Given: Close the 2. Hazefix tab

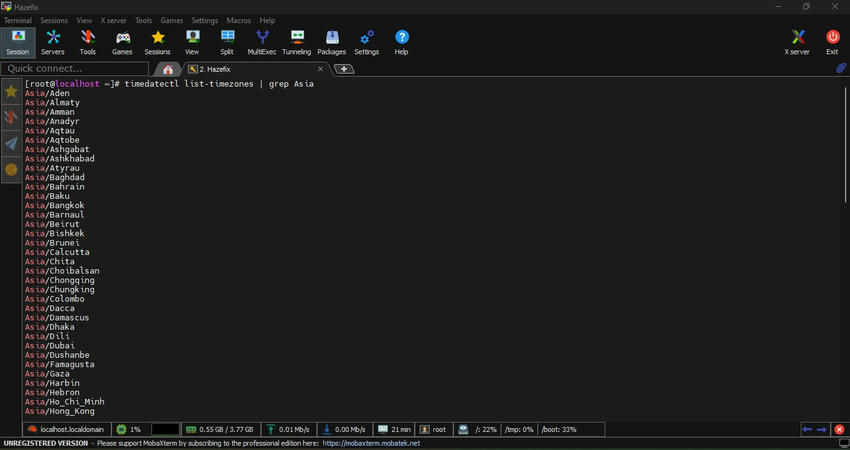Looking at the screenshot, I should point(320,69).
